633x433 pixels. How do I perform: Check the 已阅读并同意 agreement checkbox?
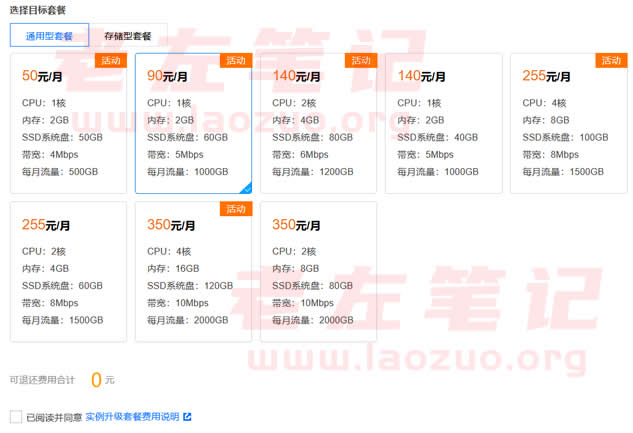(x=15, y=416)
